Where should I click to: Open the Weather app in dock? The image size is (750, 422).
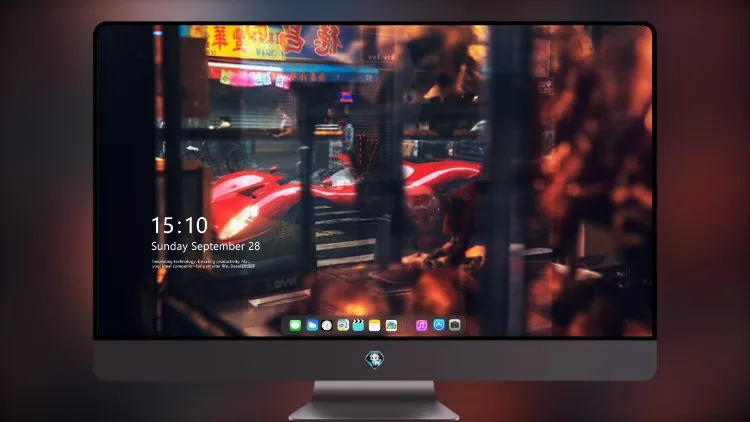312,325
